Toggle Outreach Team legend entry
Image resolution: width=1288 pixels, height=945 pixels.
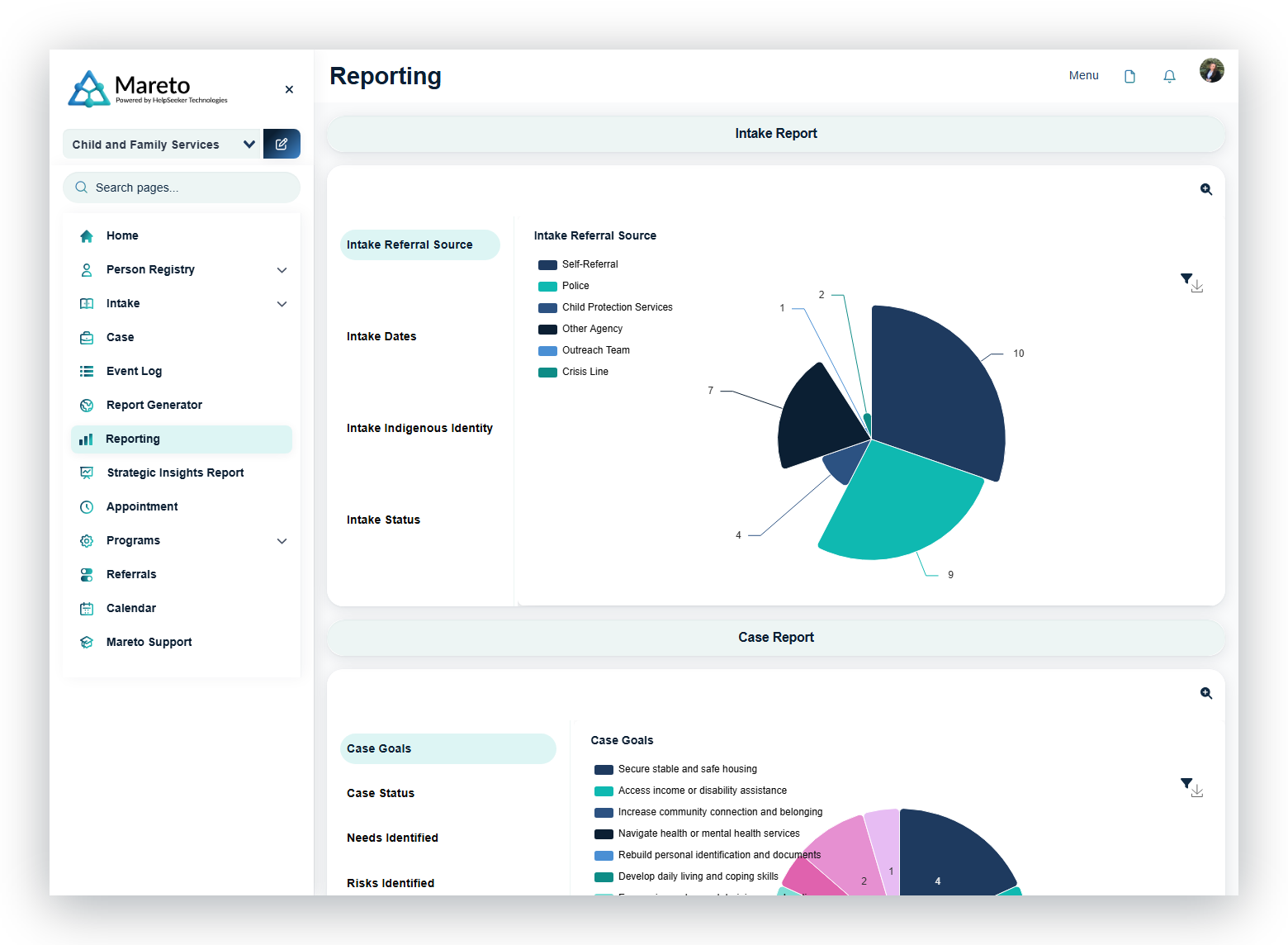584,350
